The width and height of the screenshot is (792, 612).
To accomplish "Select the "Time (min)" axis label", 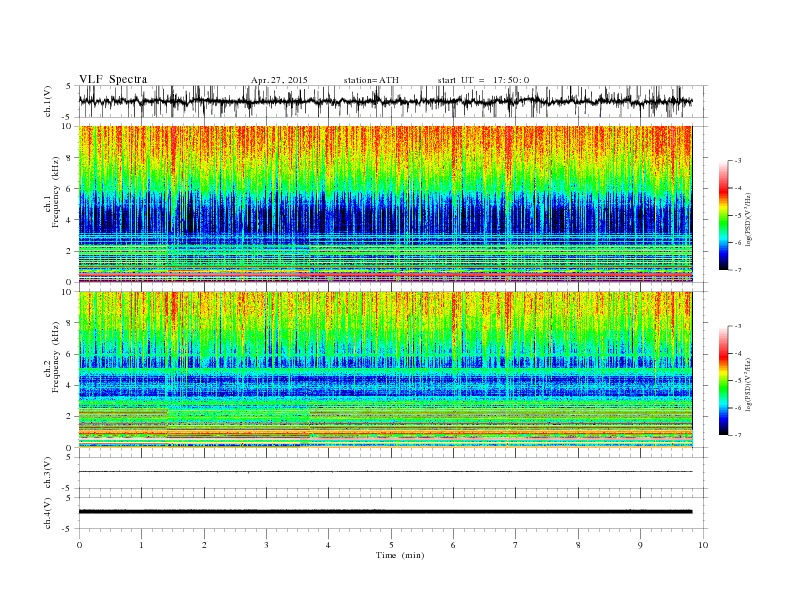I will coord(400,555).
